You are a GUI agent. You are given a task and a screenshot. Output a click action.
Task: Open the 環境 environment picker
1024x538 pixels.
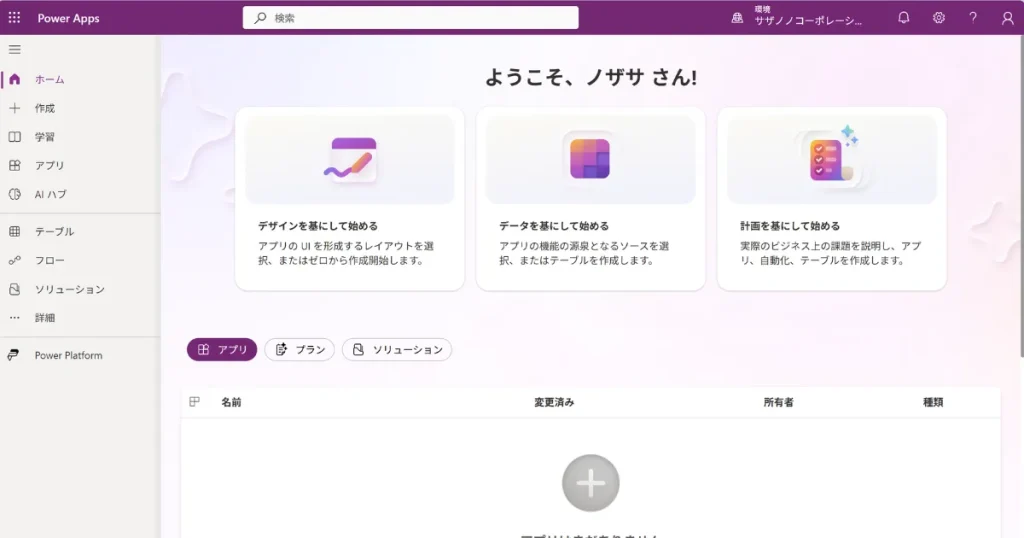[798, 18]
